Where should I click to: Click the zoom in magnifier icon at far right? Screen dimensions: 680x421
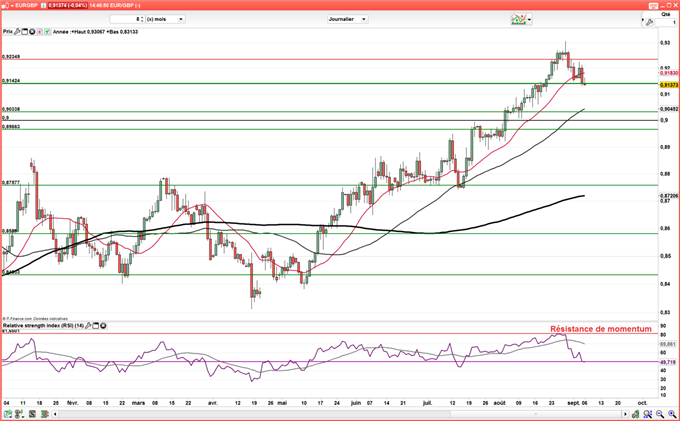(672, 414)
